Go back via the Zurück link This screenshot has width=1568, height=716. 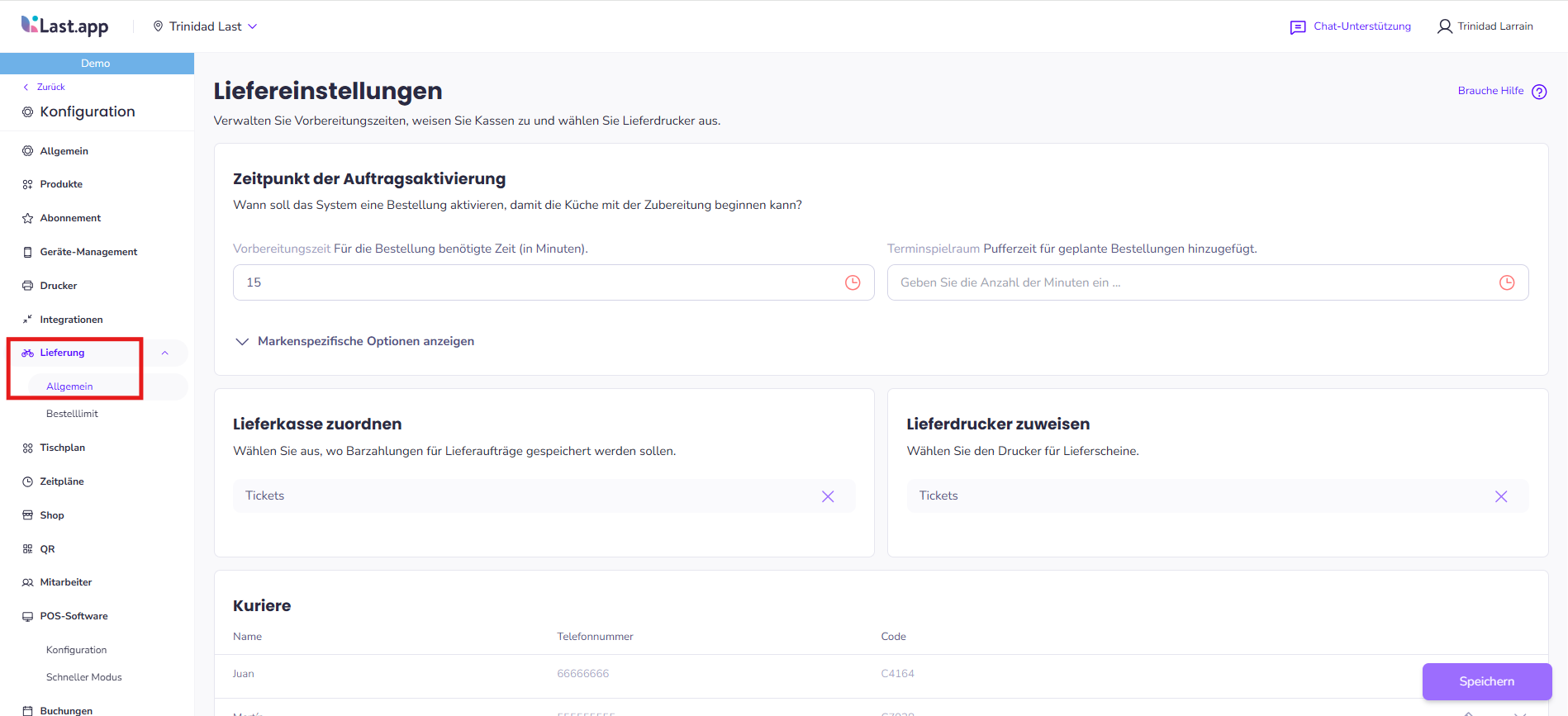(50, 87)
